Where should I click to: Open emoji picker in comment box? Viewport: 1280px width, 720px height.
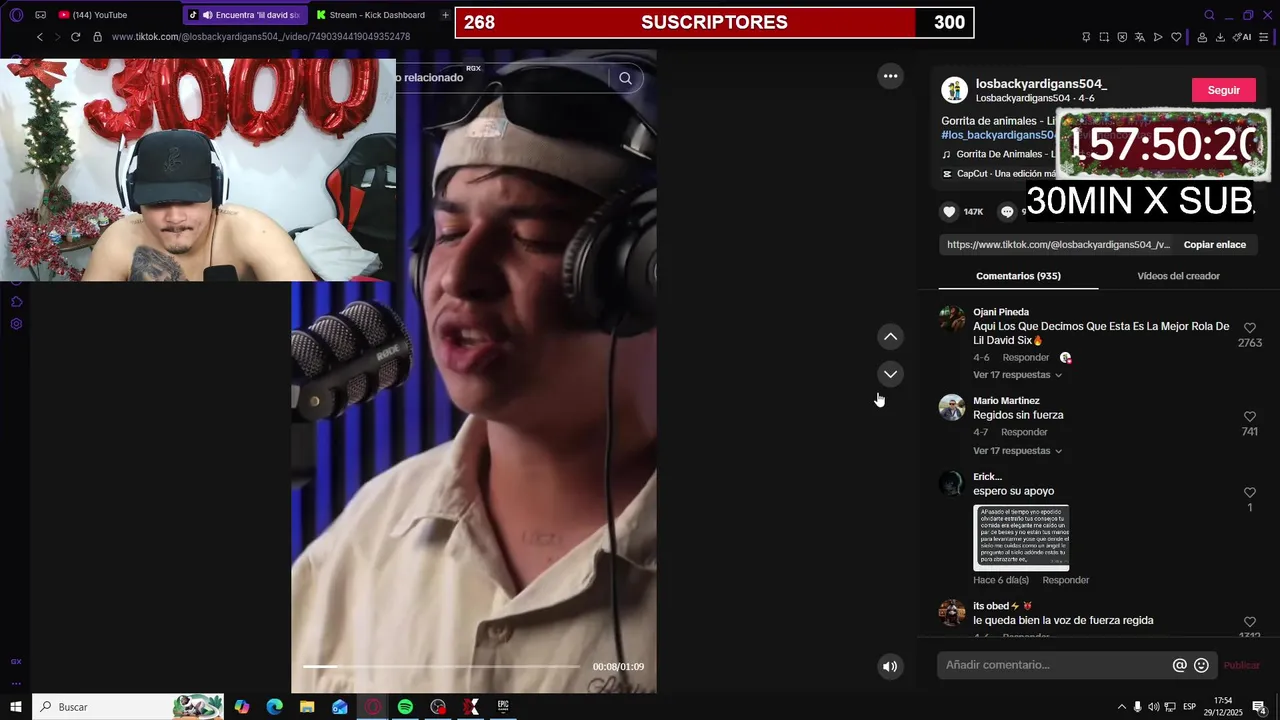[x=1201, y=665]
